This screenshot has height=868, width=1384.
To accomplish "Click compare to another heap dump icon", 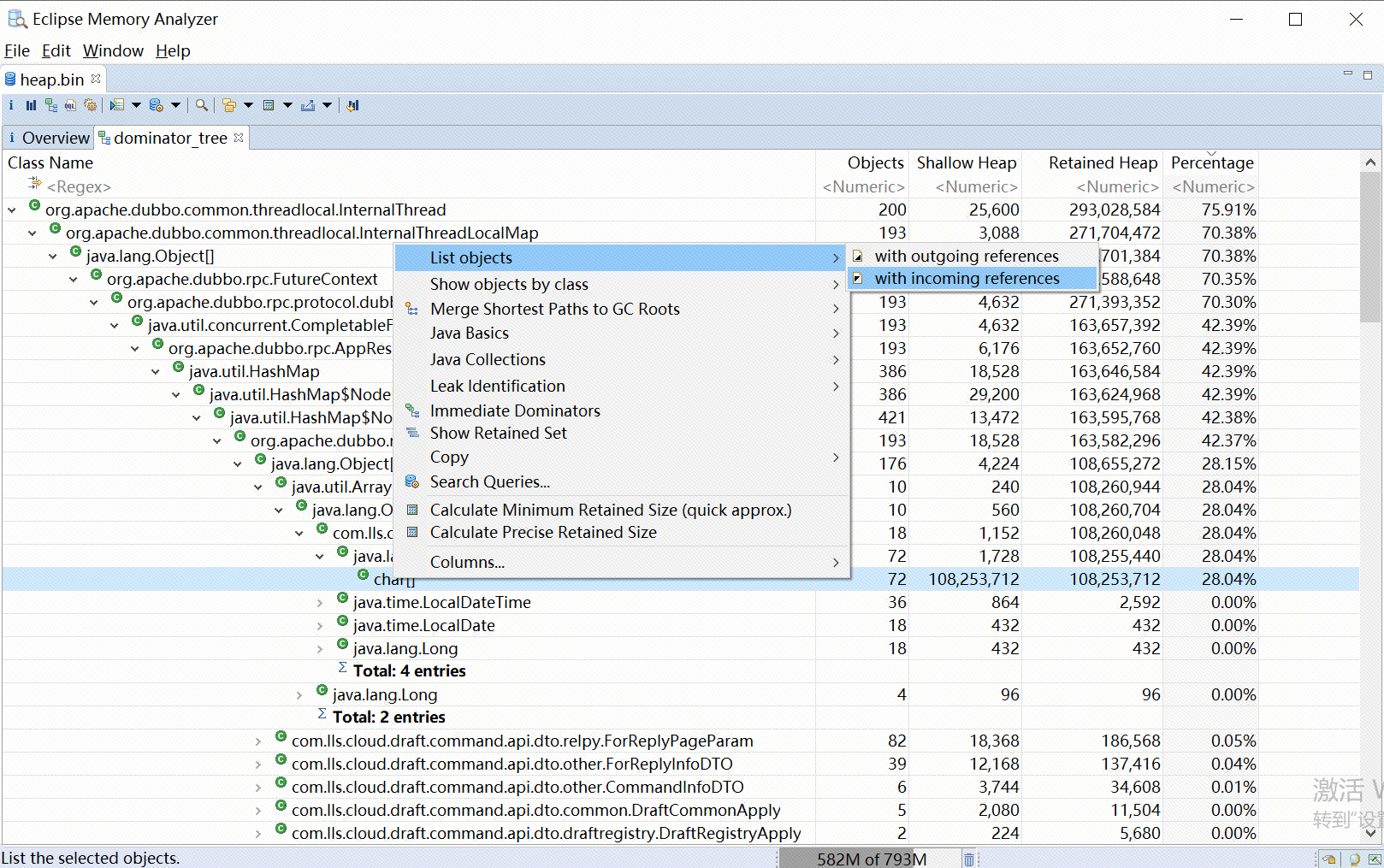I will (352, 105).
